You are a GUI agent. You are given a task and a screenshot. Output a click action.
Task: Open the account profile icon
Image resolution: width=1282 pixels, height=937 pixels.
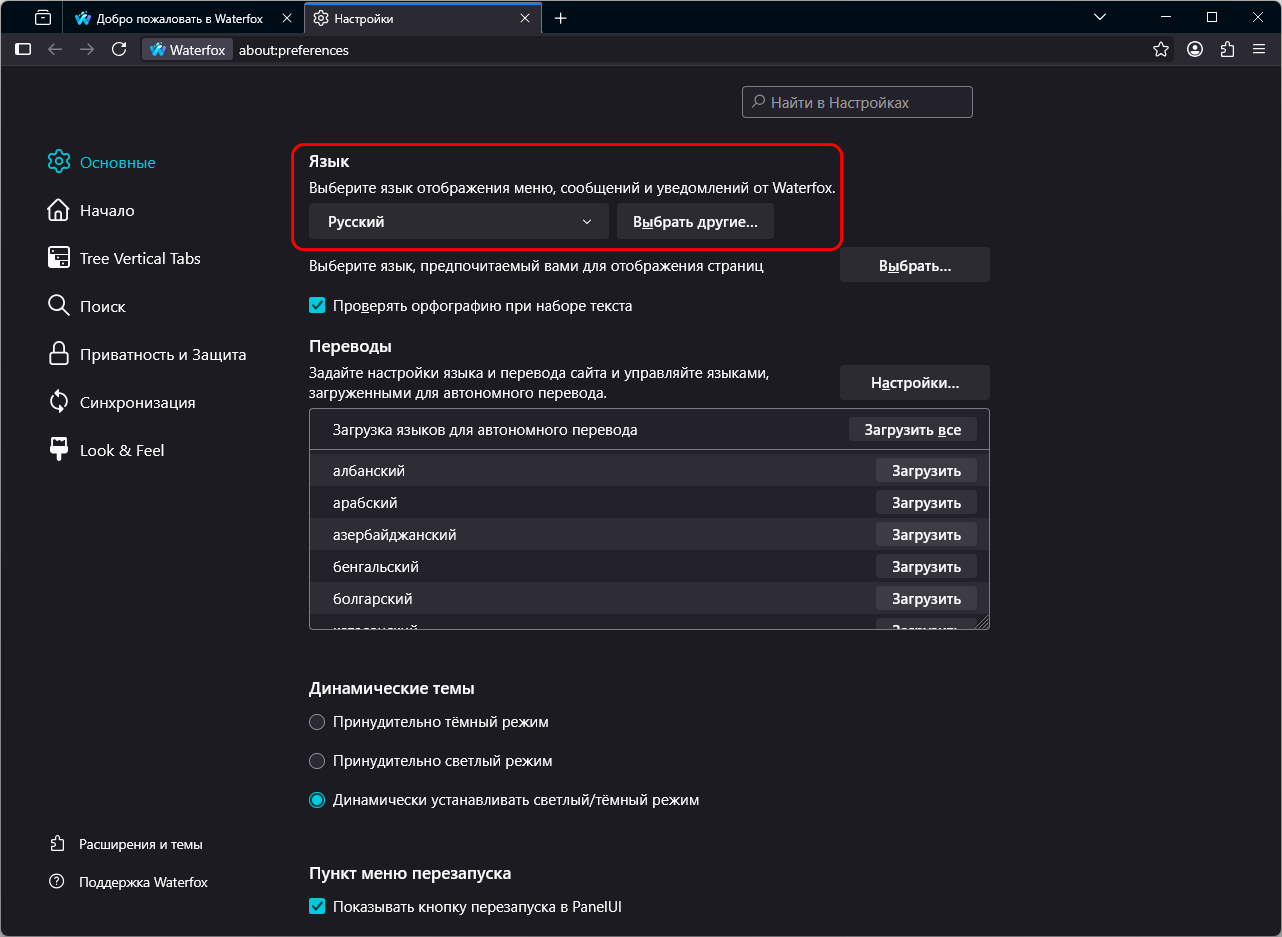pos(1194,49)
